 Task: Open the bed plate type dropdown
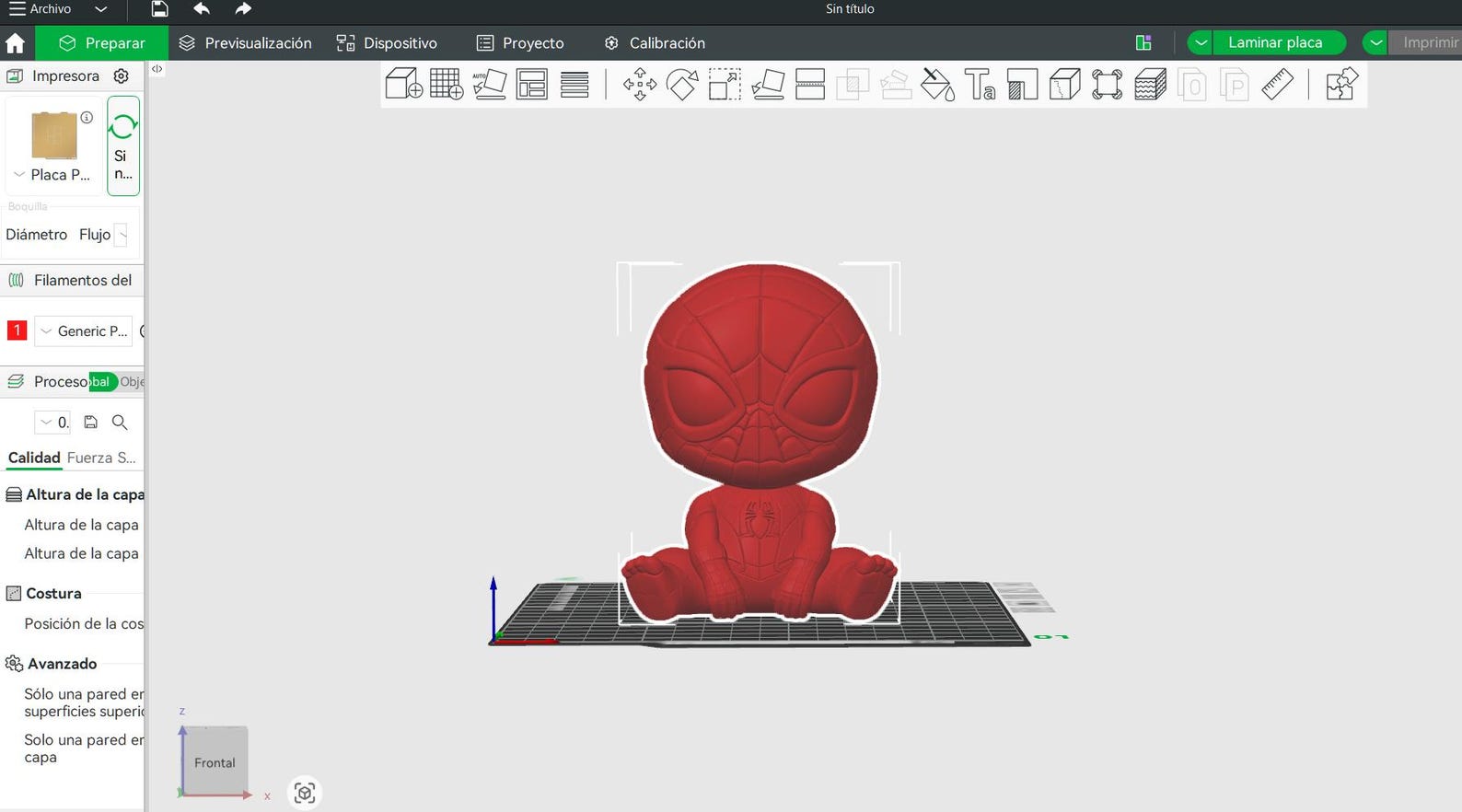pos(19,175)
